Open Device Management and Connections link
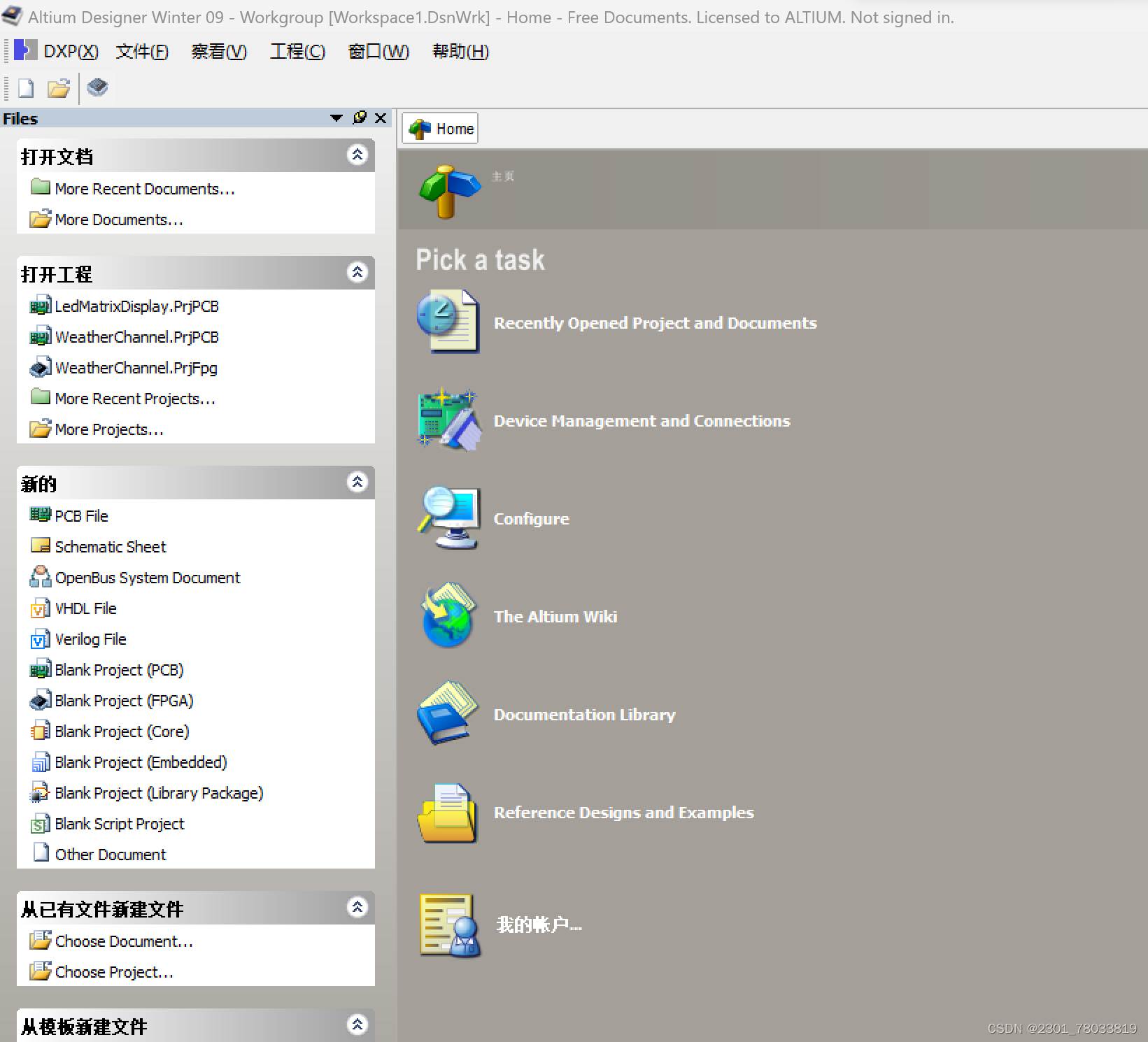Screen dimensions: 1148x1042 pyautogui.click(x=642, y=421)
